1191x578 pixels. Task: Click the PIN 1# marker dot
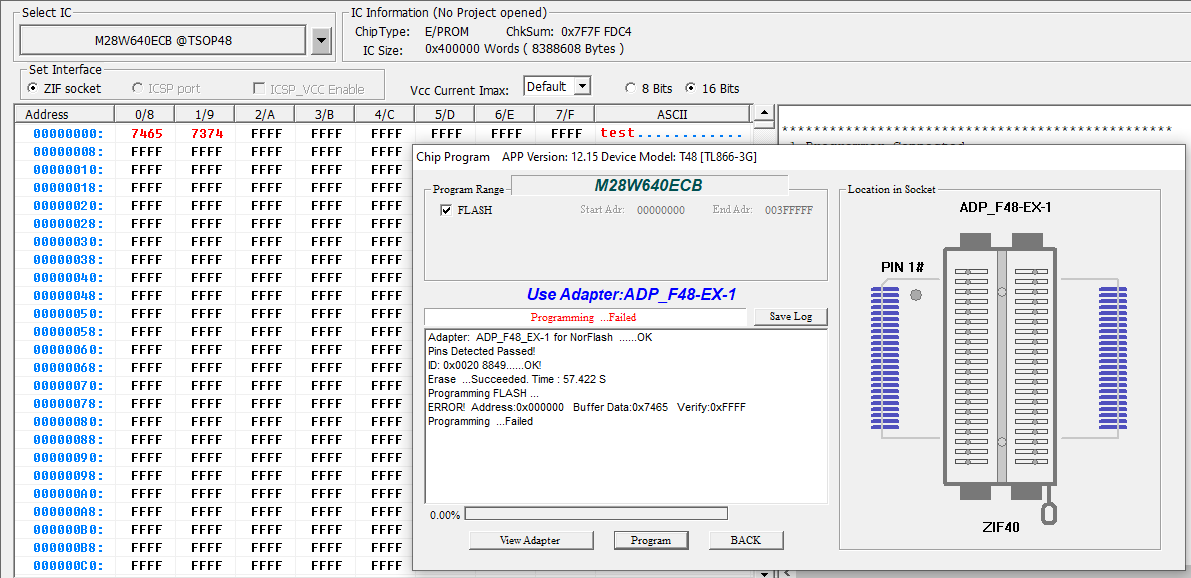[916, 295]
